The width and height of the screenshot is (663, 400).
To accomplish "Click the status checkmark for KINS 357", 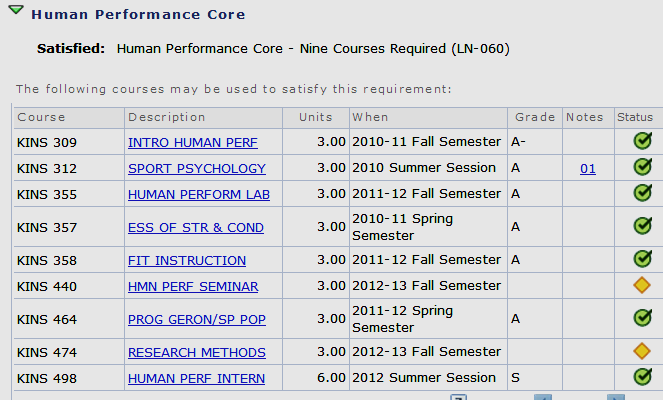I will point(642,227).
